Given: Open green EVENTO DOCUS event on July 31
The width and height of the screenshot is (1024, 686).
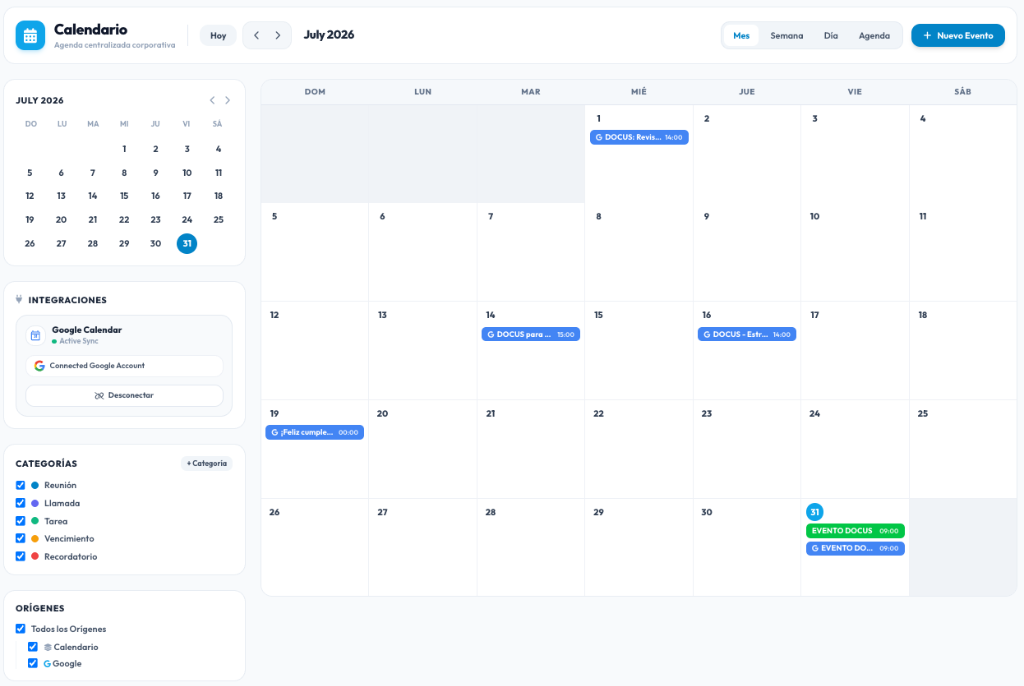Looking at the screenshot, I should pyautogui.click(x=855, y=531).
